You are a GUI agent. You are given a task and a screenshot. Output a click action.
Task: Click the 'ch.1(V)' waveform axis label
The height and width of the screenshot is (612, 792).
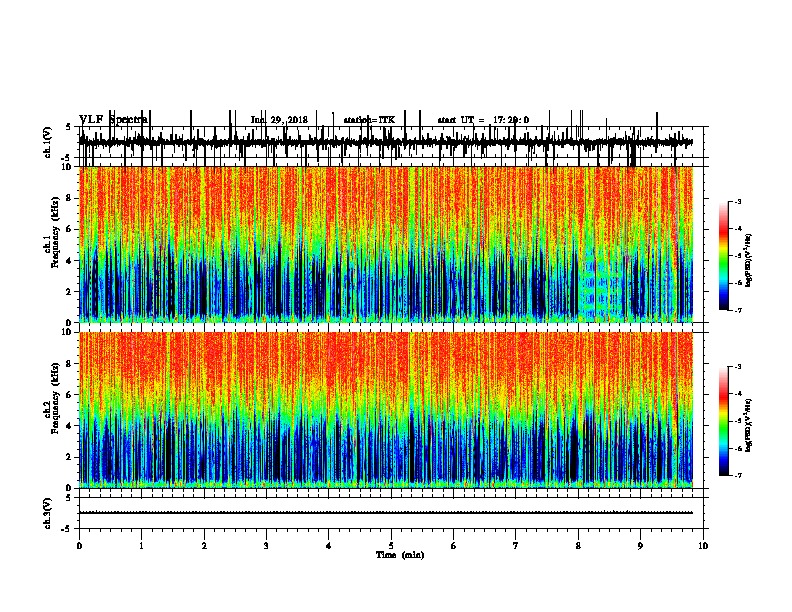point(48,142)
